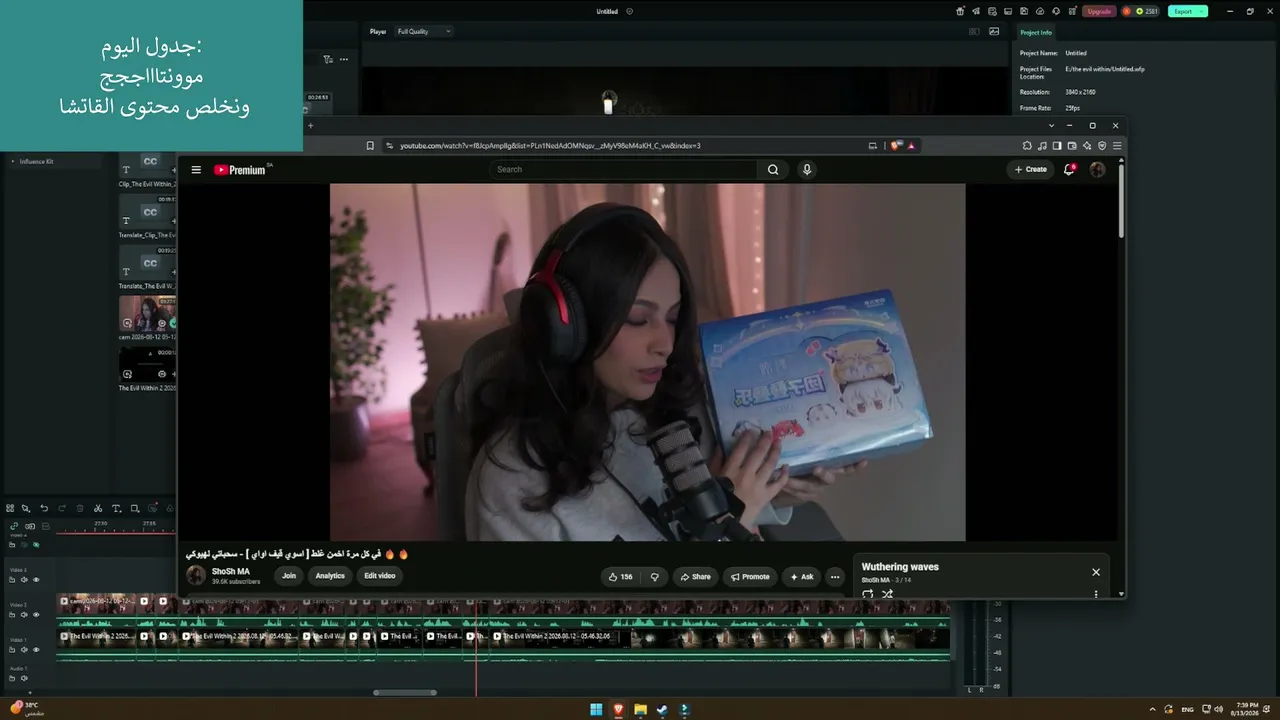This screenshot has height=720, width=1280.
Task: Open Brave browser from the taskbar
Action: pyautogui.click(x=618, y=710)
